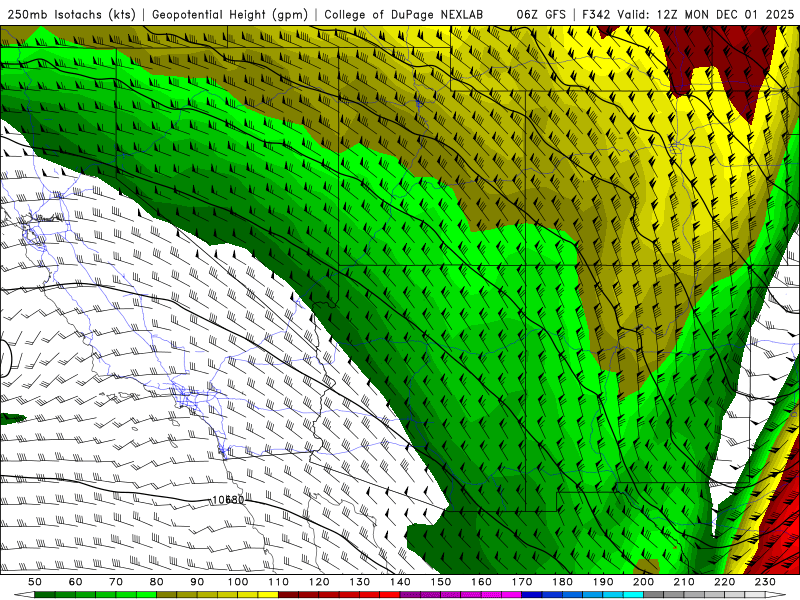
Task: Click the '160' legend value
Action: coord(481,582)
